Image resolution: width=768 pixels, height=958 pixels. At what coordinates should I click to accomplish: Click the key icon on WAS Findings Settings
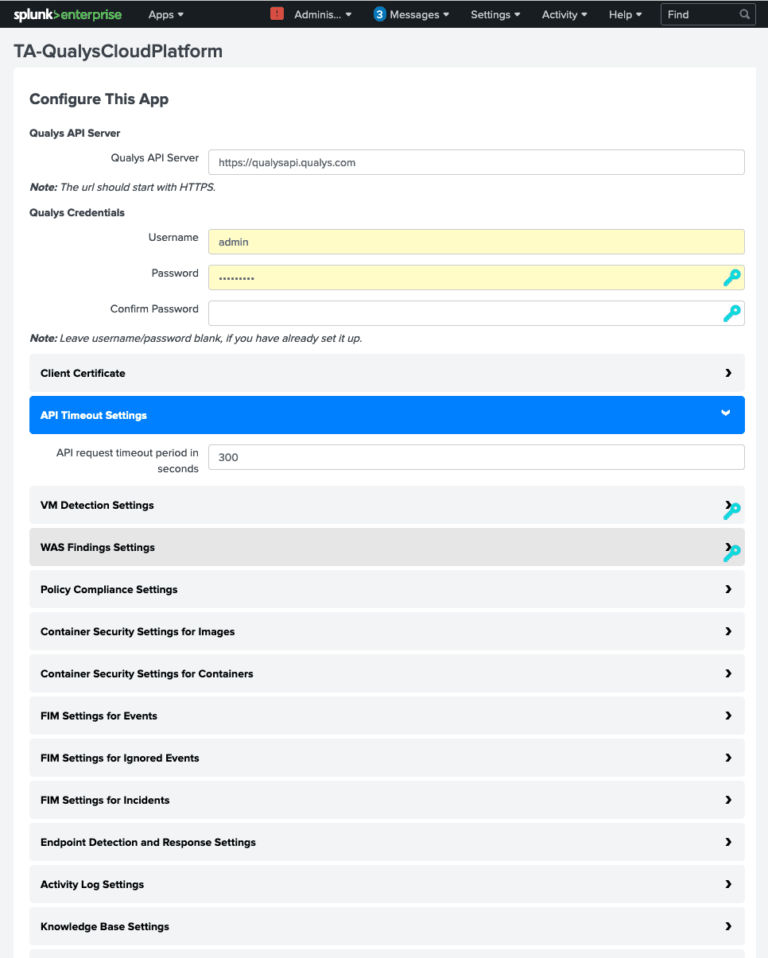(733, 551)
